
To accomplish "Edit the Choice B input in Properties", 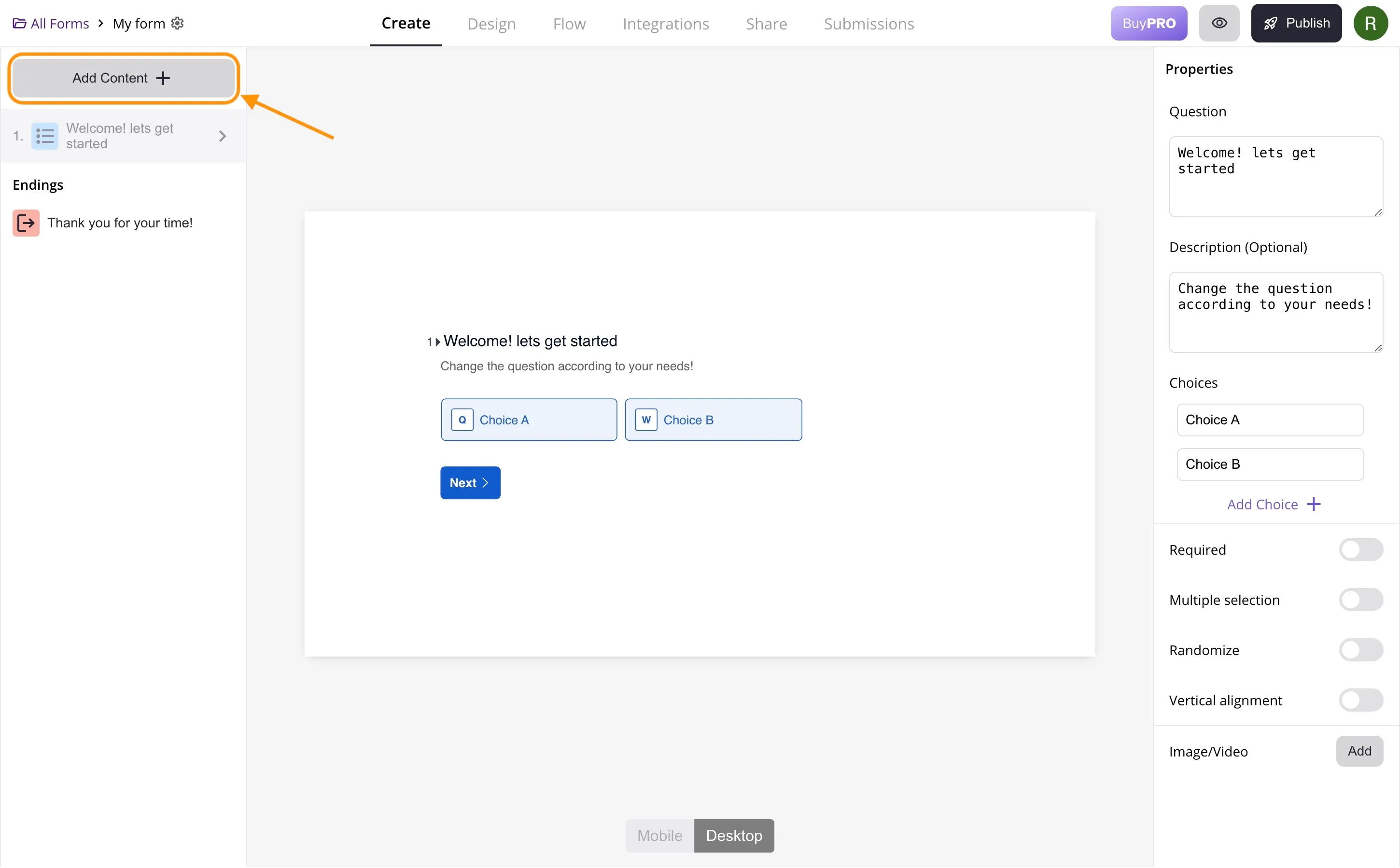I will tap(1270, 464).
